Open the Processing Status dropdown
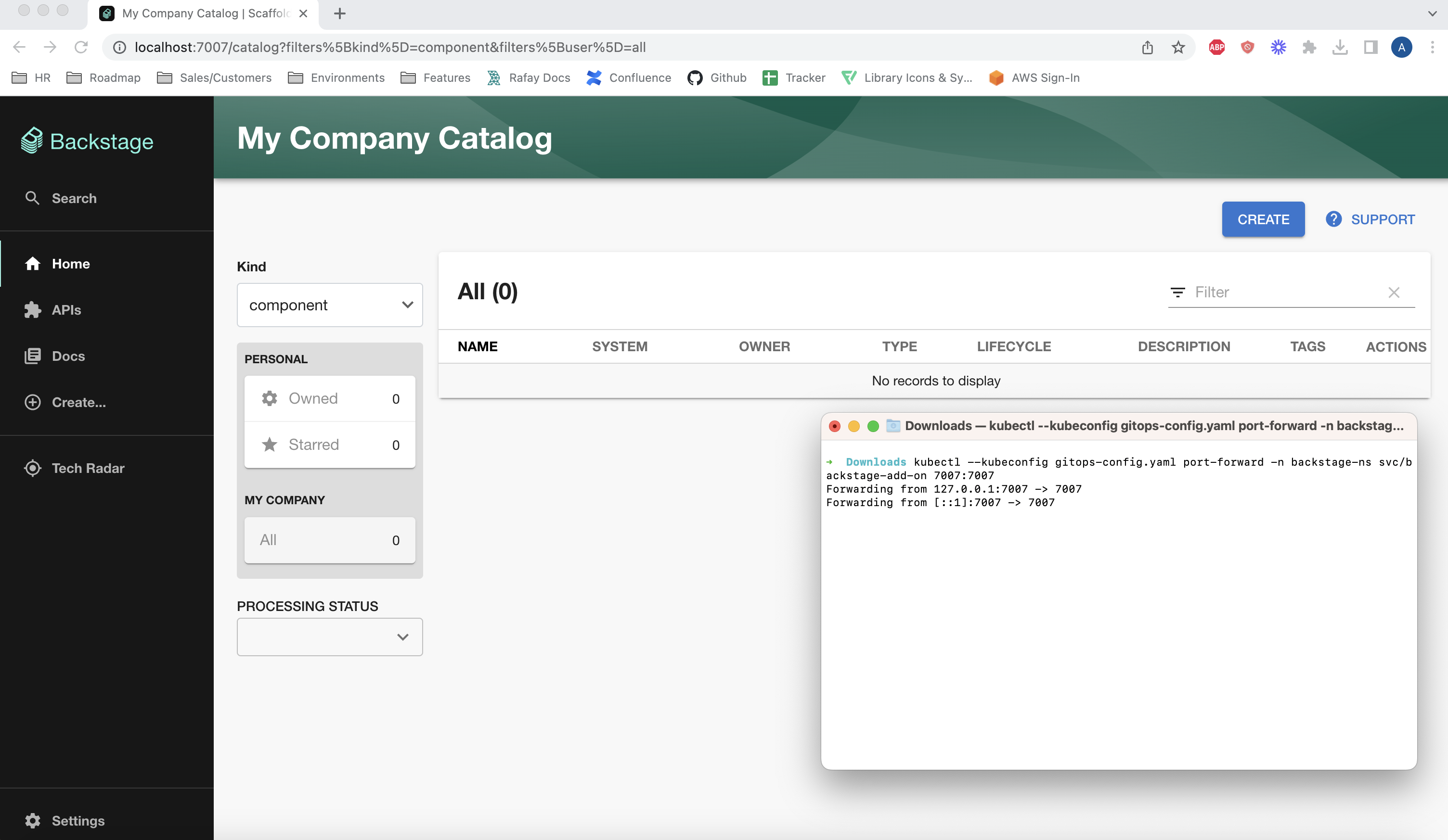 tap(329, 637)
